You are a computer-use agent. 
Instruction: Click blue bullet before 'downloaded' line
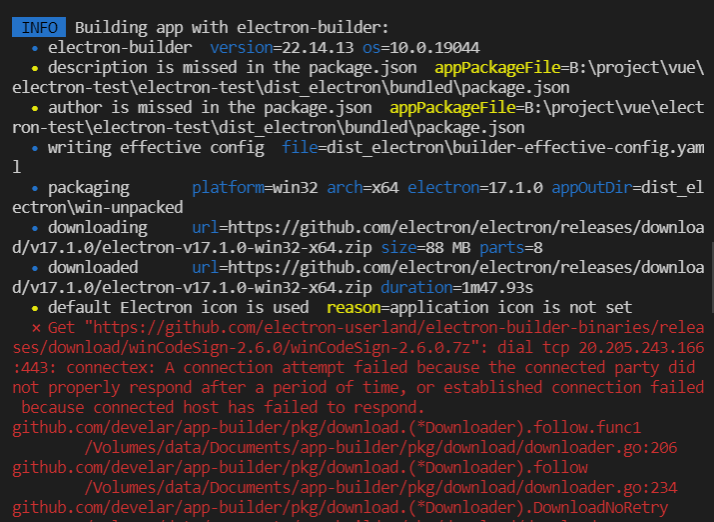click(x=35, y=268)
